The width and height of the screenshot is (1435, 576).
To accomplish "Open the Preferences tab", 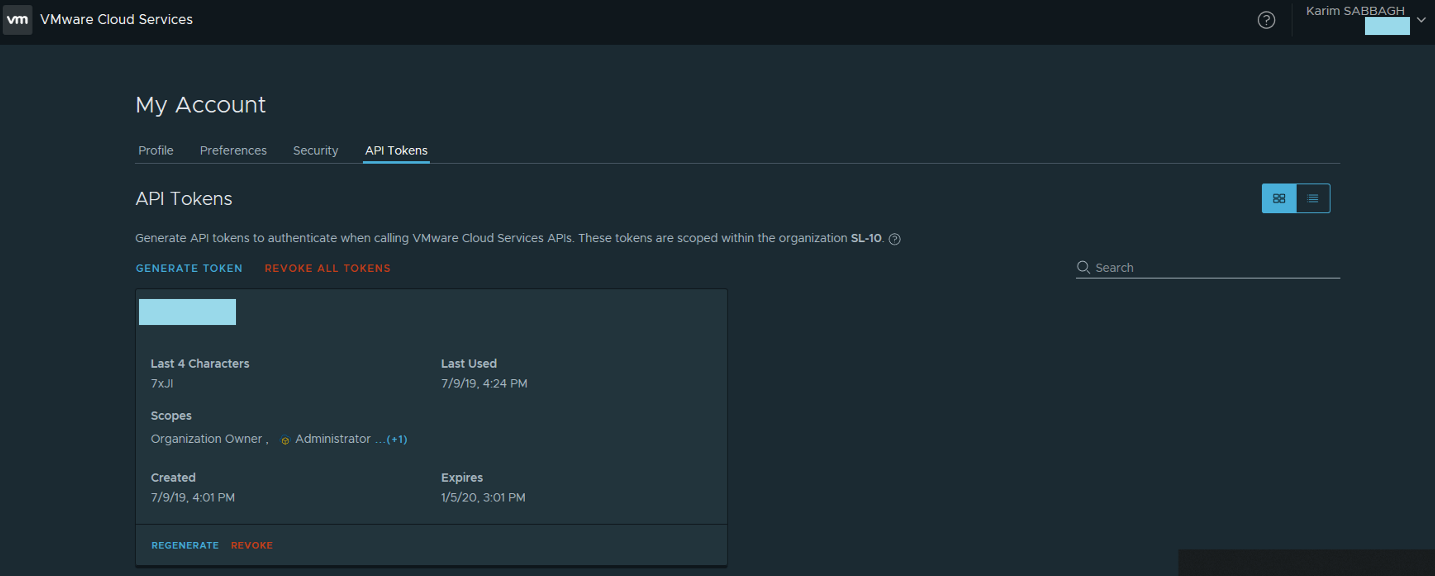I will point(233,151).
